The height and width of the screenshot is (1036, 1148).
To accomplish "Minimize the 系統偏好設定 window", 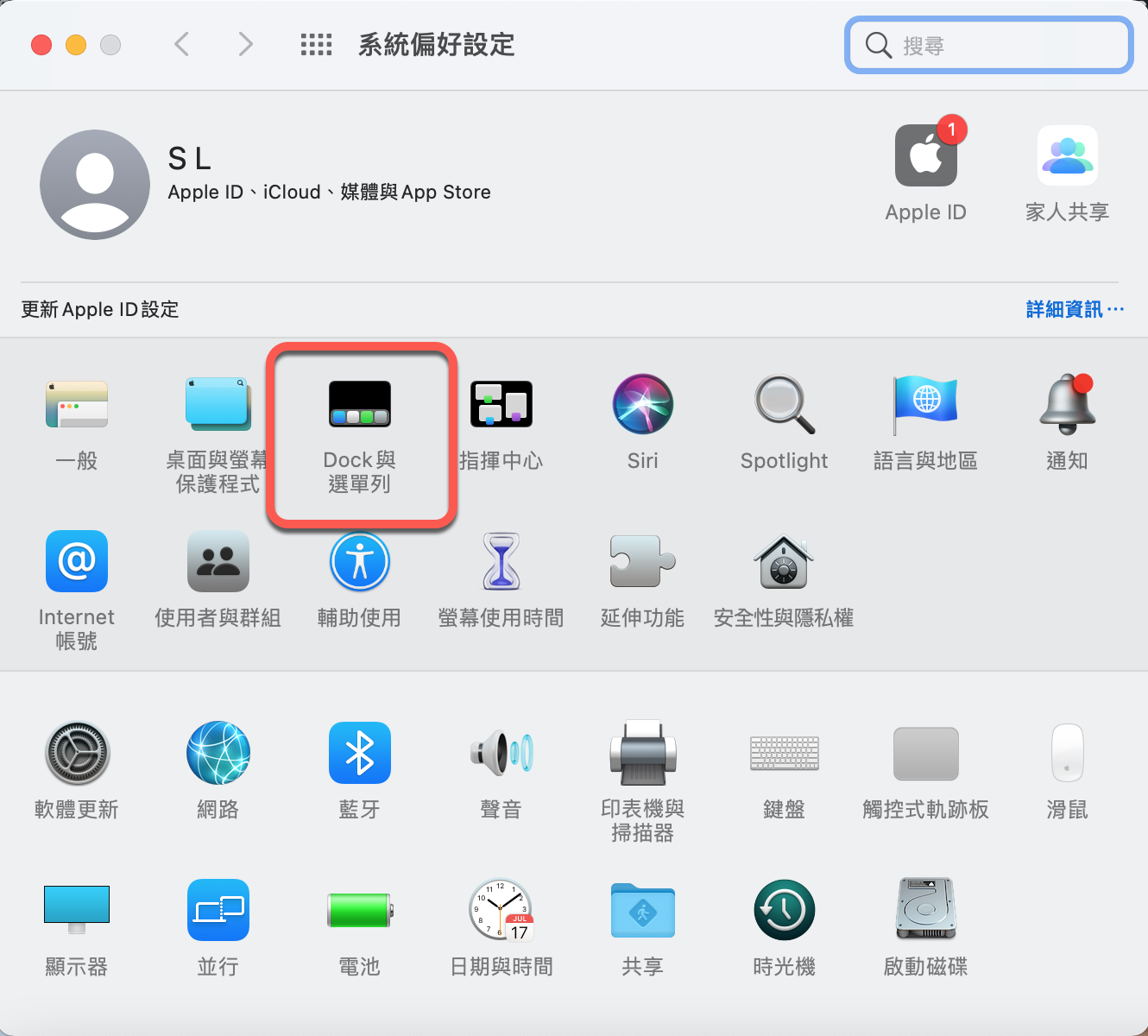I will tap(76, 45).
